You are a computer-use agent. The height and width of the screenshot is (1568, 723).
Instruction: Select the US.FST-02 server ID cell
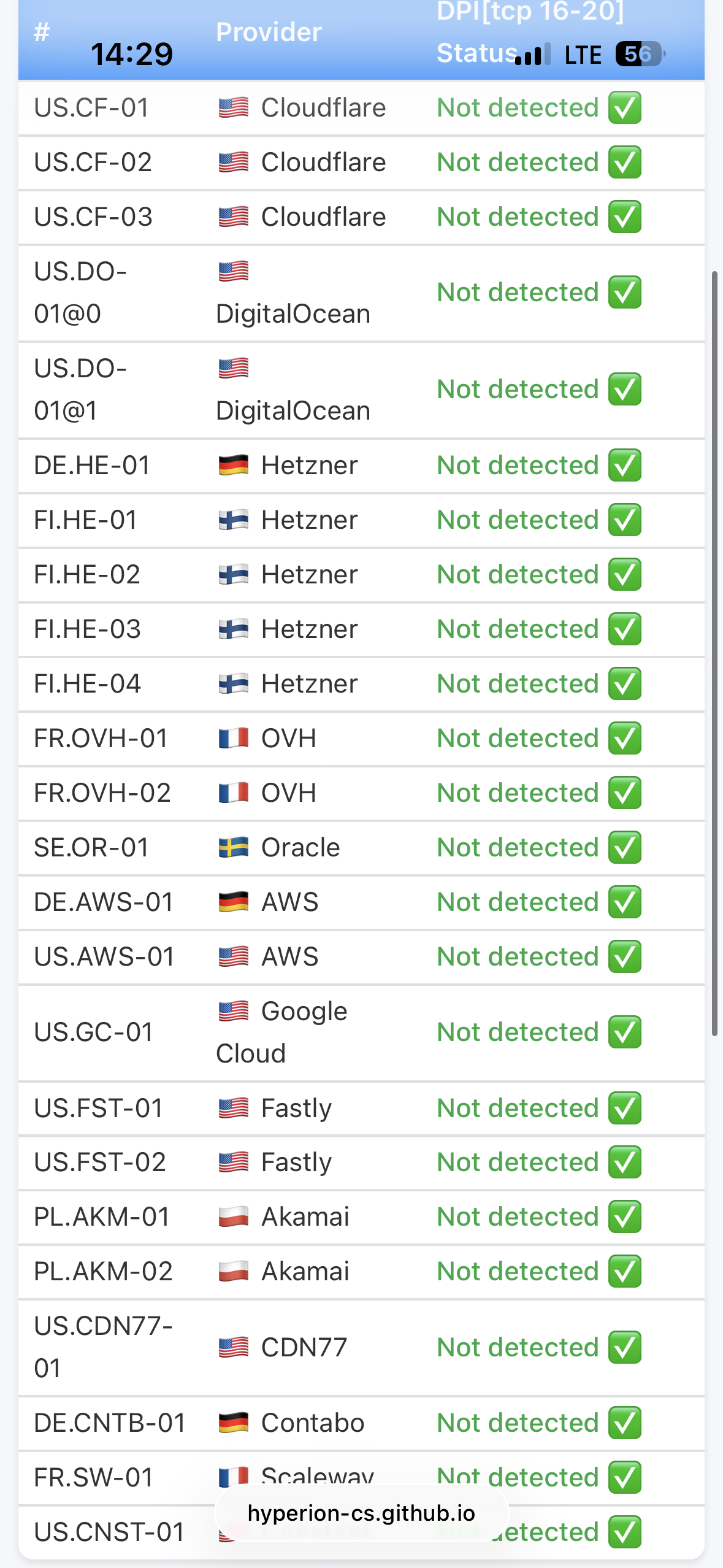[100, 1163]
